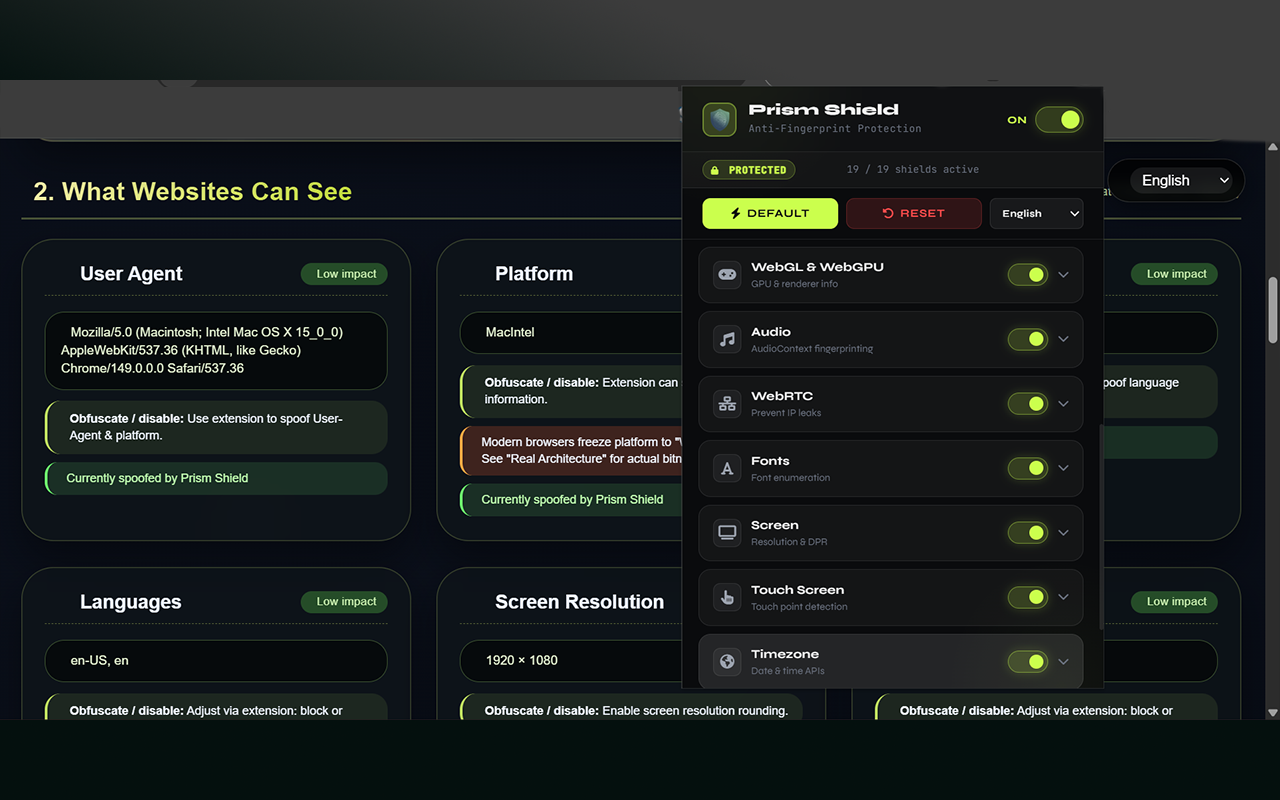Click the User Agent 'Low impact' badge
This screenshot has height=800, width=1280.
pyautogui.click(x=344, y=274)
